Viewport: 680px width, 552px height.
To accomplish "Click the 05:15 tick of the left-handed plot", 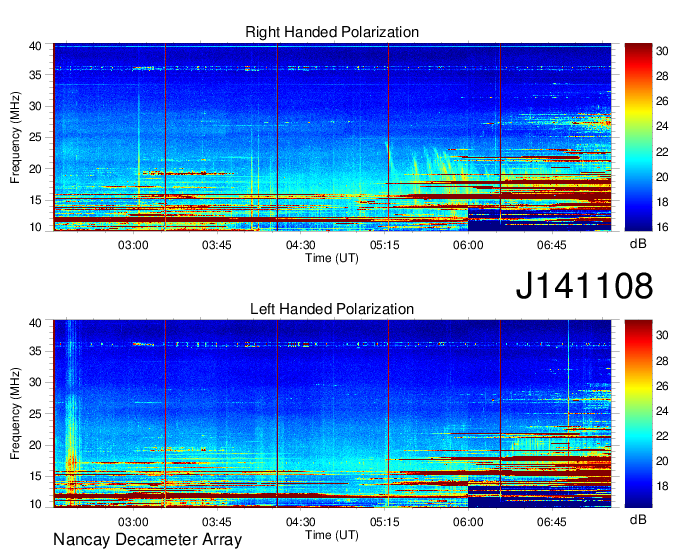I will (x=384, y=522).
